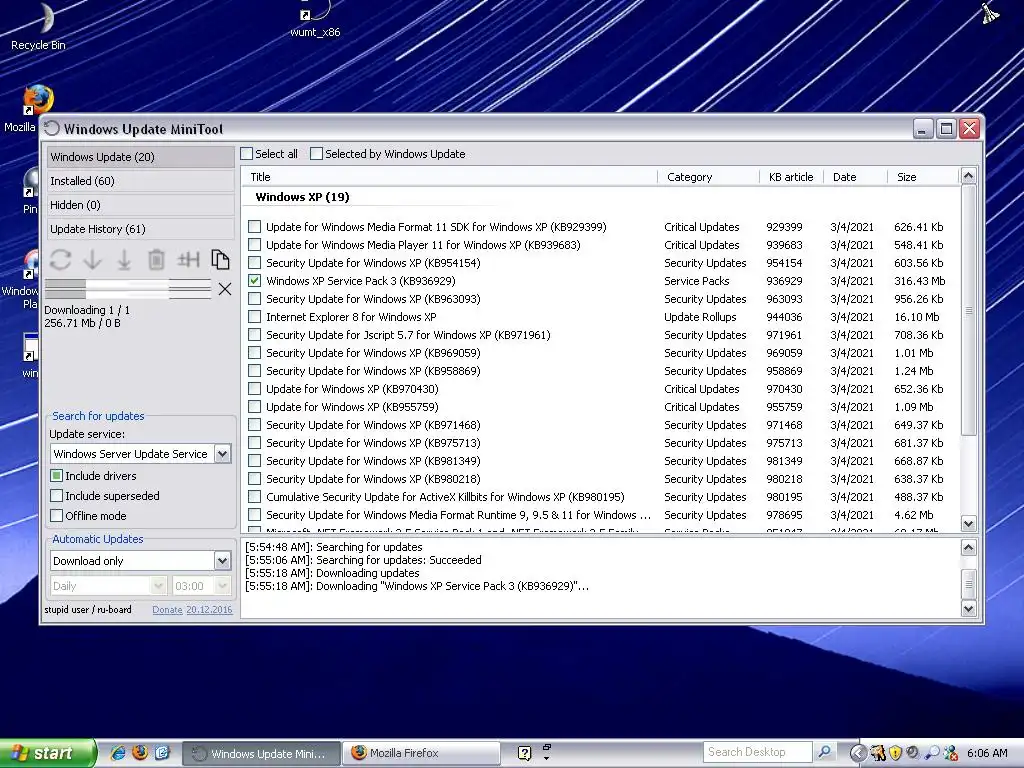Copy update links to clipboard icon
Screen dimensions: 1024x768
[220, 260]
